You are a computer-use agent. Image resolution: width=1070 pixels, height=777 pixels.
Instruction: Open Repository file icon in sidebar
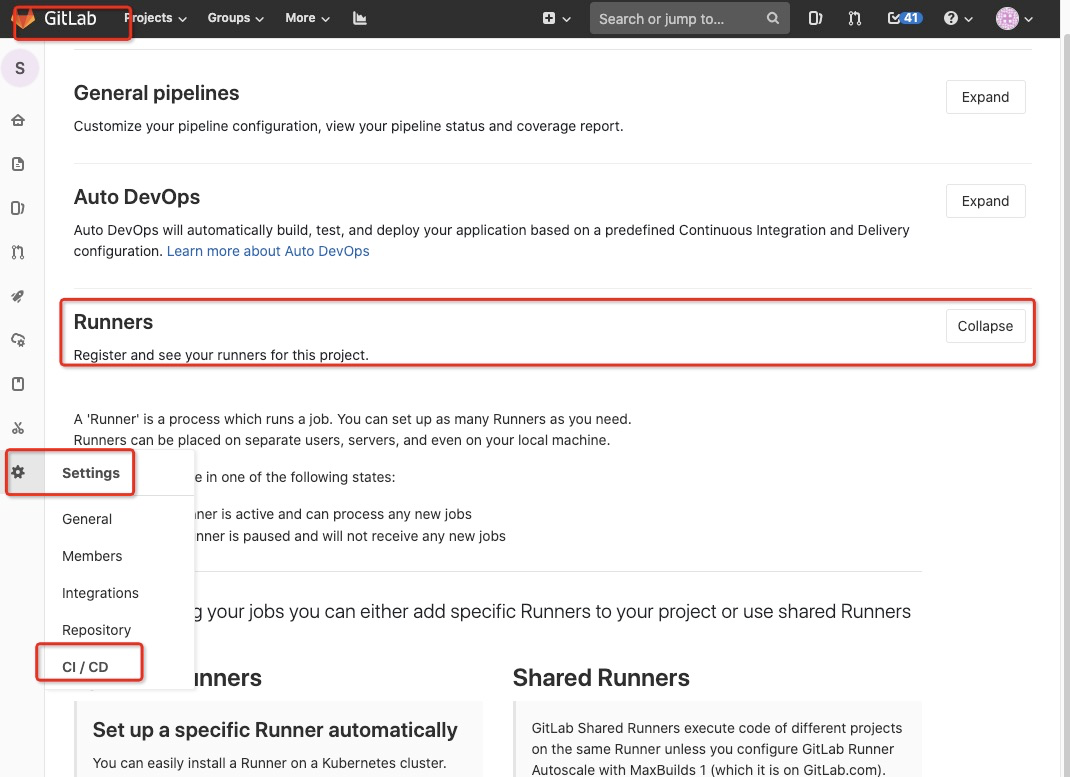tap(18, 164)
